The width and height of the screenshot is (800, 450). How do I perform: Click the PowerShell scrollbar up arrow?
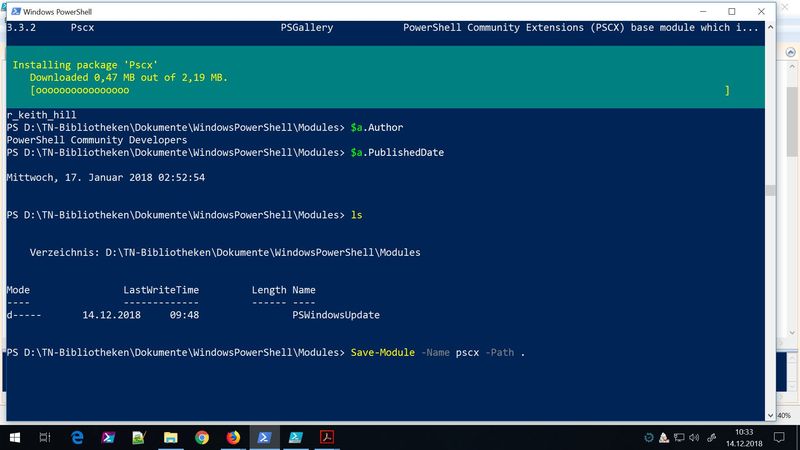(770, 27)
